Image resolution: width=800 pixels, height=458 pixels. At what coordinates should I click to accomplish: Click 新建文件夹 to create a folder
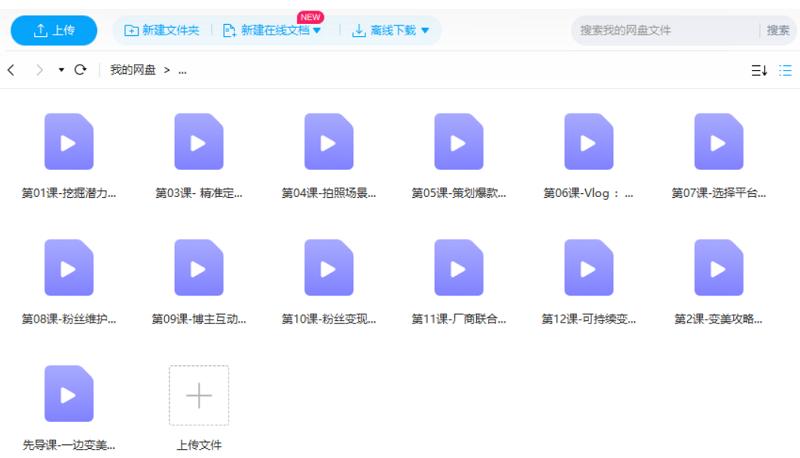point(161,31)
